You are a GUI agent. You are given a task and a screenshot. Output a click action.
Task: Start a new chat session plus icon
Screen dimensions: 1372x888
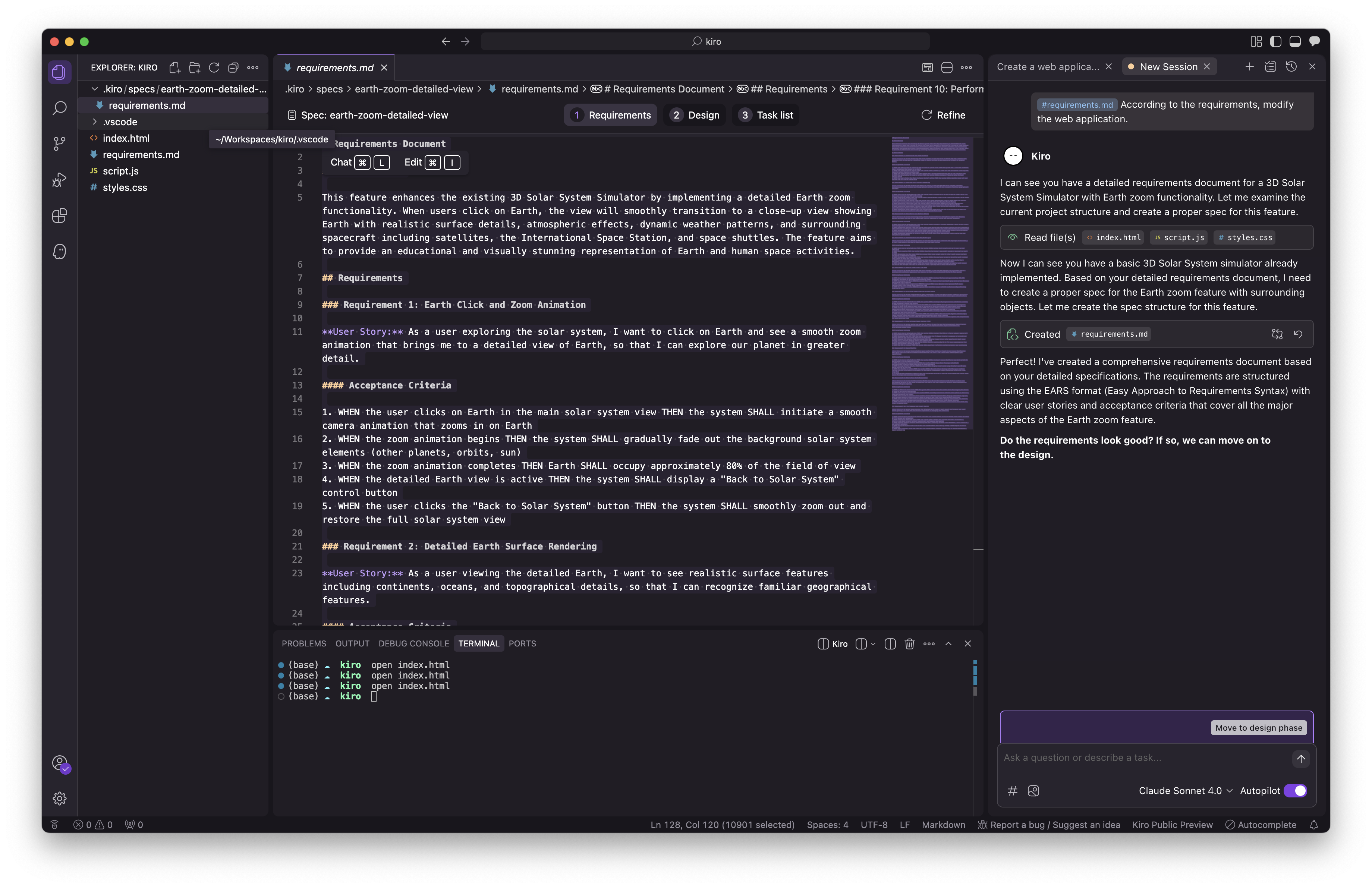[1249, 67]
